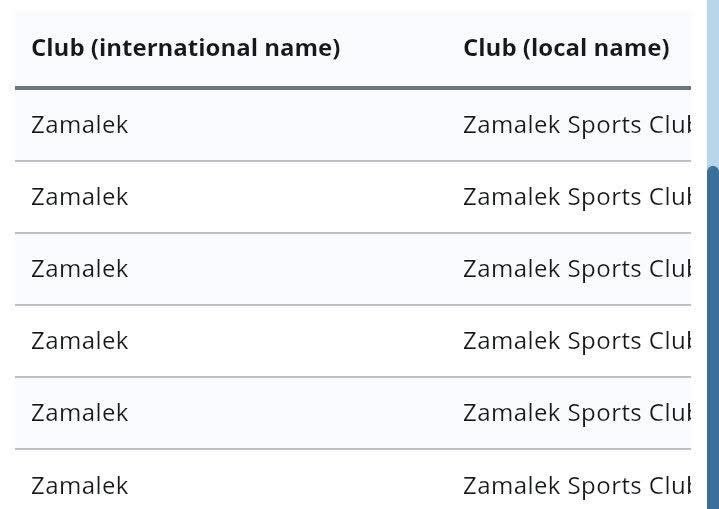
Task: Click '(international name)' text in the header
Action: pyautogui.click(x=215, y=48)
